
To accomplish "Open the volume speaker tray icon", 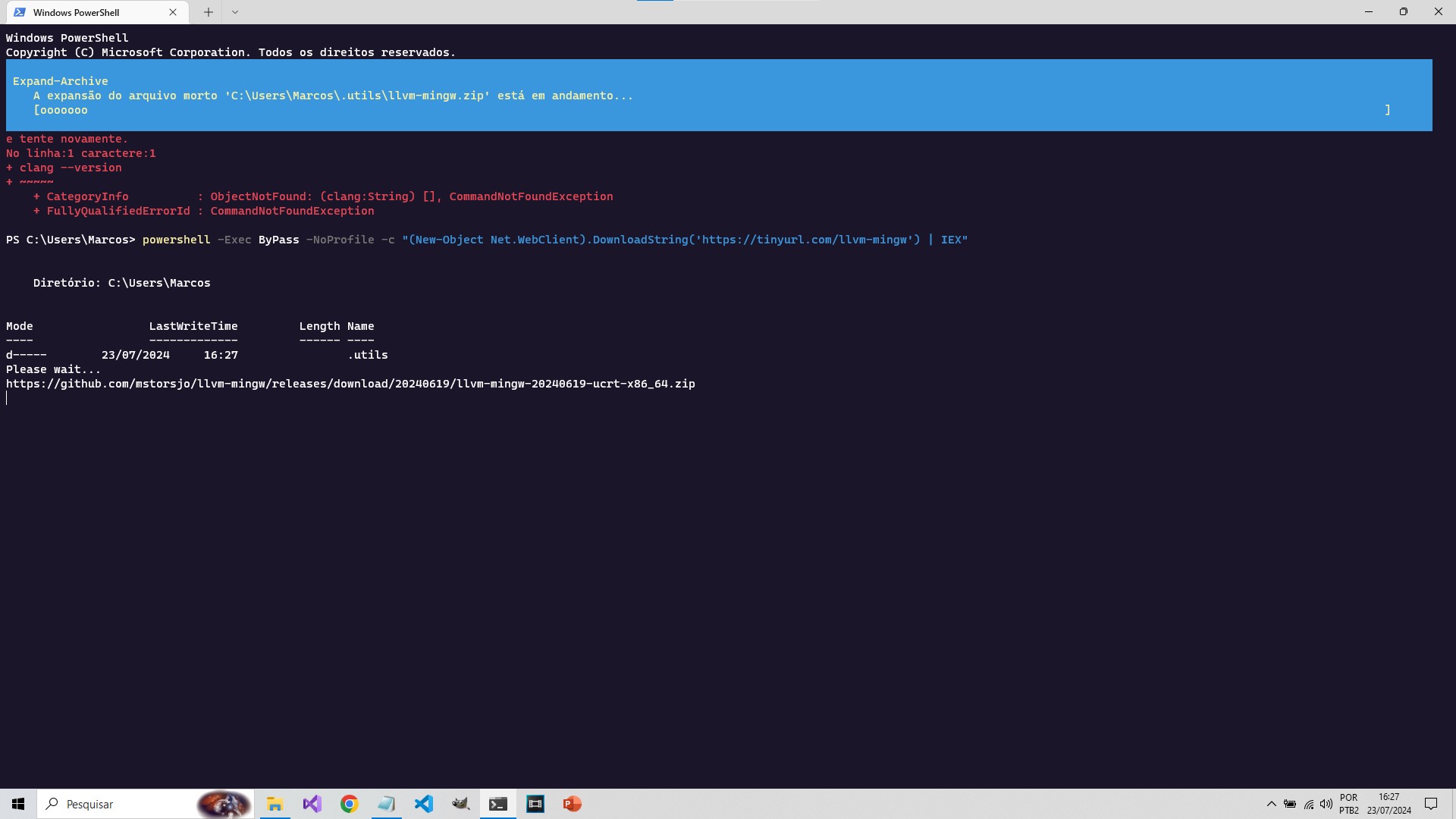I will pyautogui.click(x=1326, y=804).
